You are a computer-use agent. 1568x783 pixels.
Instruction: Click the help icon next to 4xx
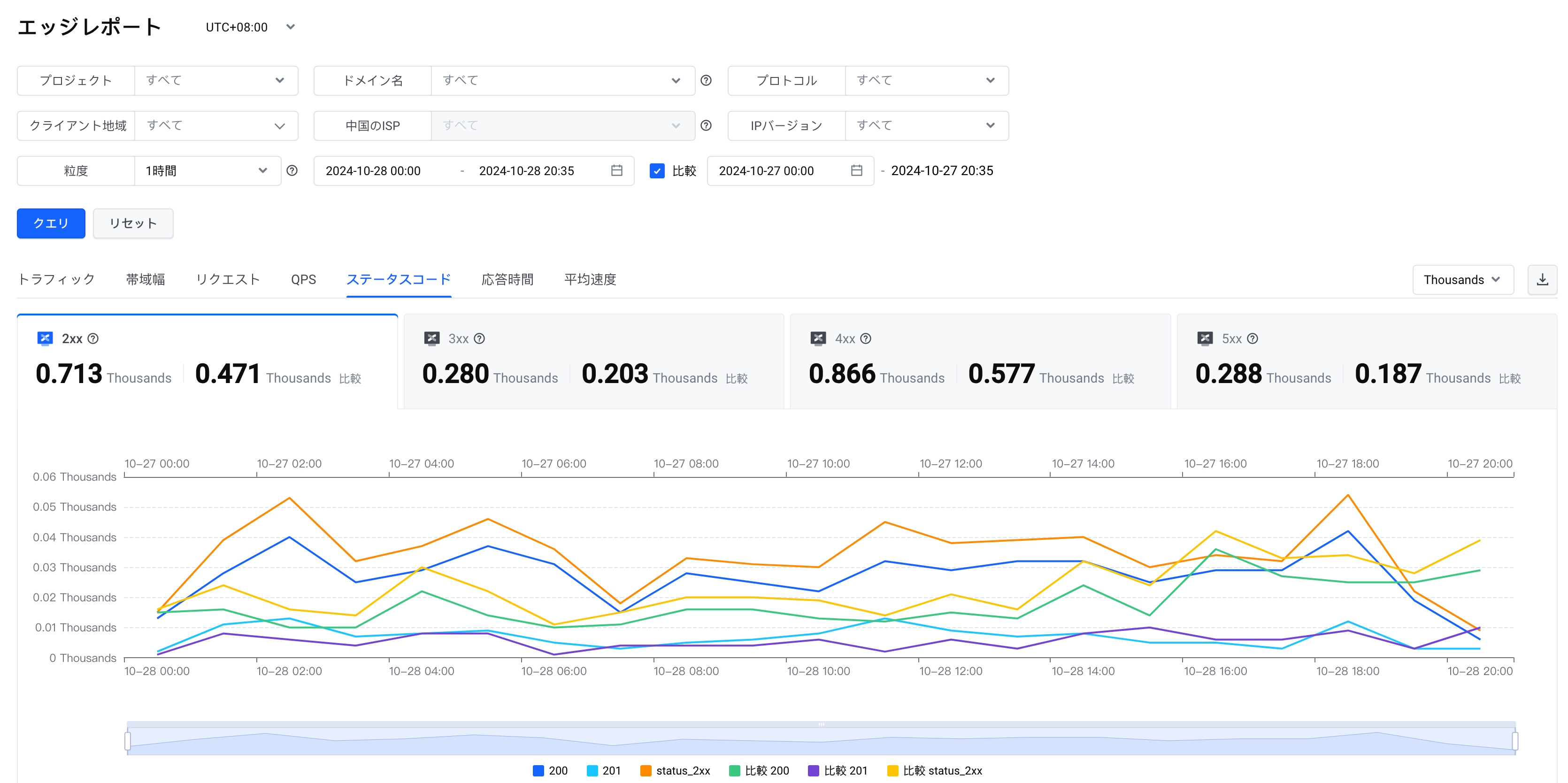866,338
